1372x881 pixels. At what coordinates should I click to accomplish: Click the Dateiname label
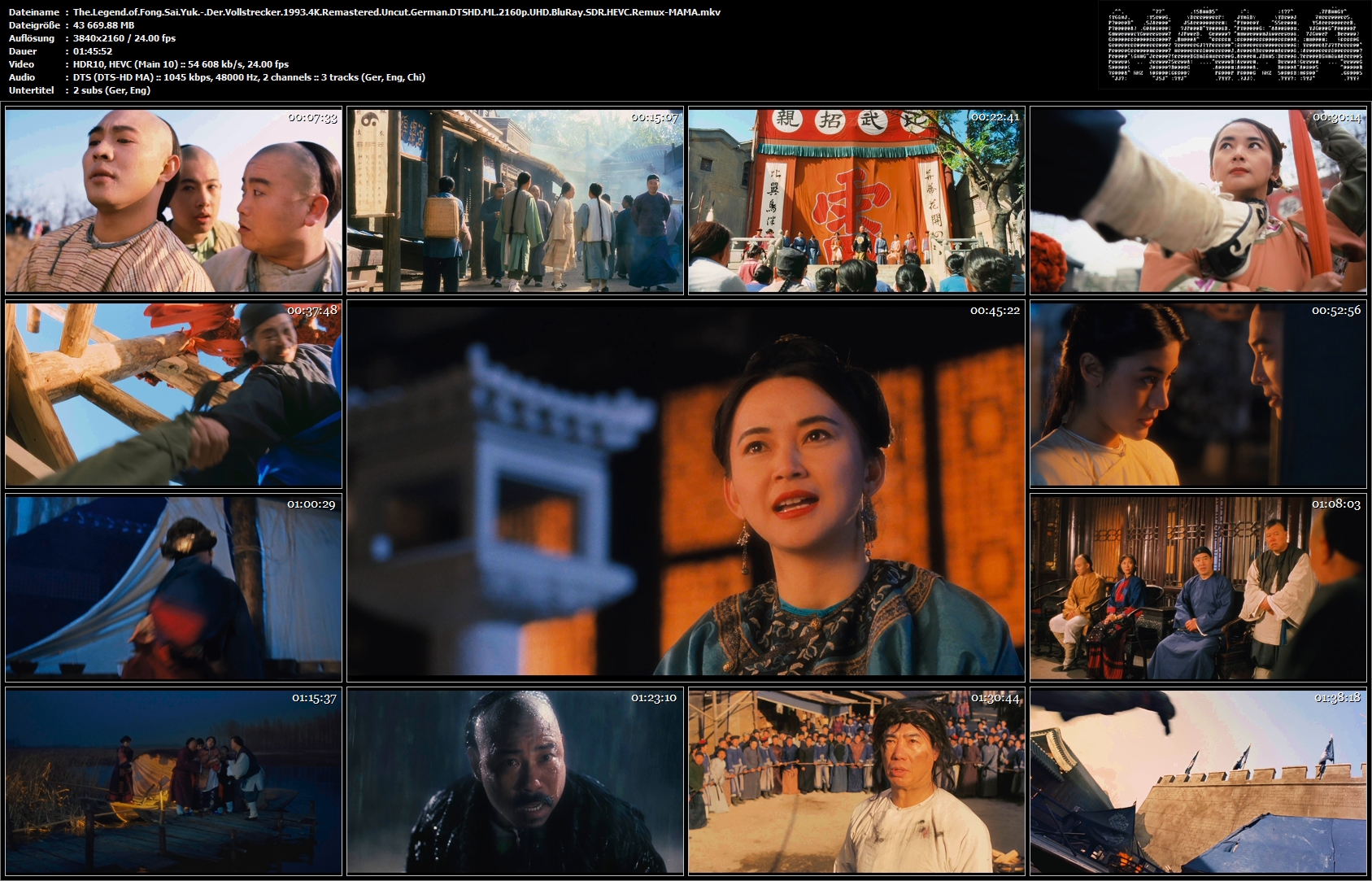tap(33, 12)
